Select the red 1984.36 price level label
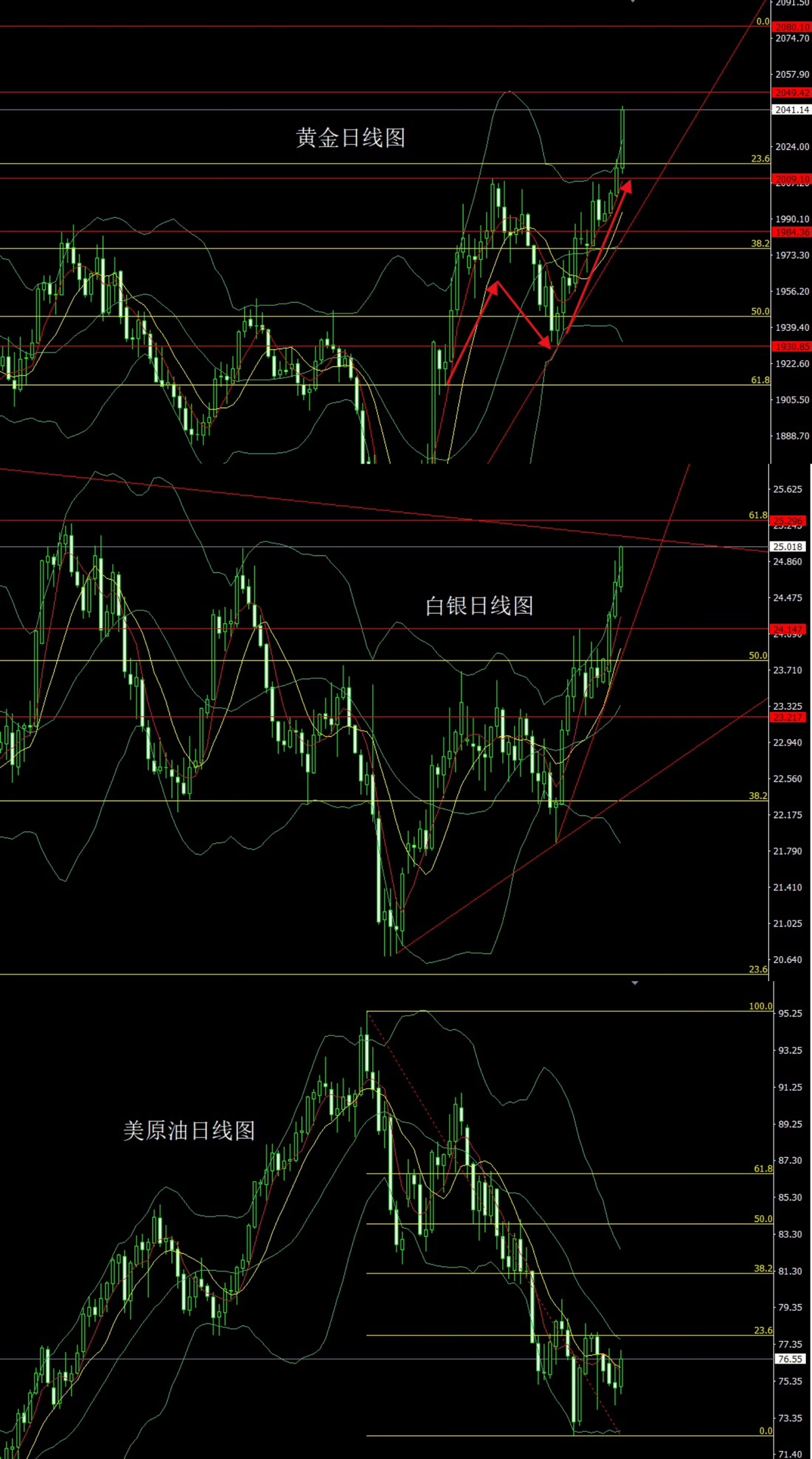 [791, 232]
